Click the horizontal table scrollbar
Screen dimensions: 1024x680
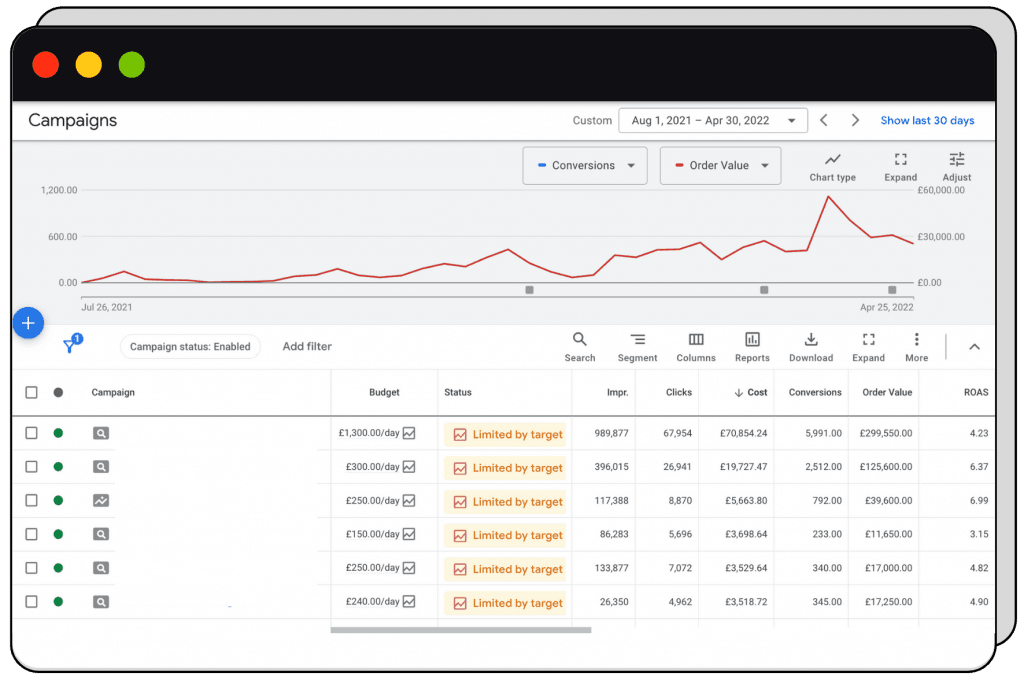pos(461,630)
